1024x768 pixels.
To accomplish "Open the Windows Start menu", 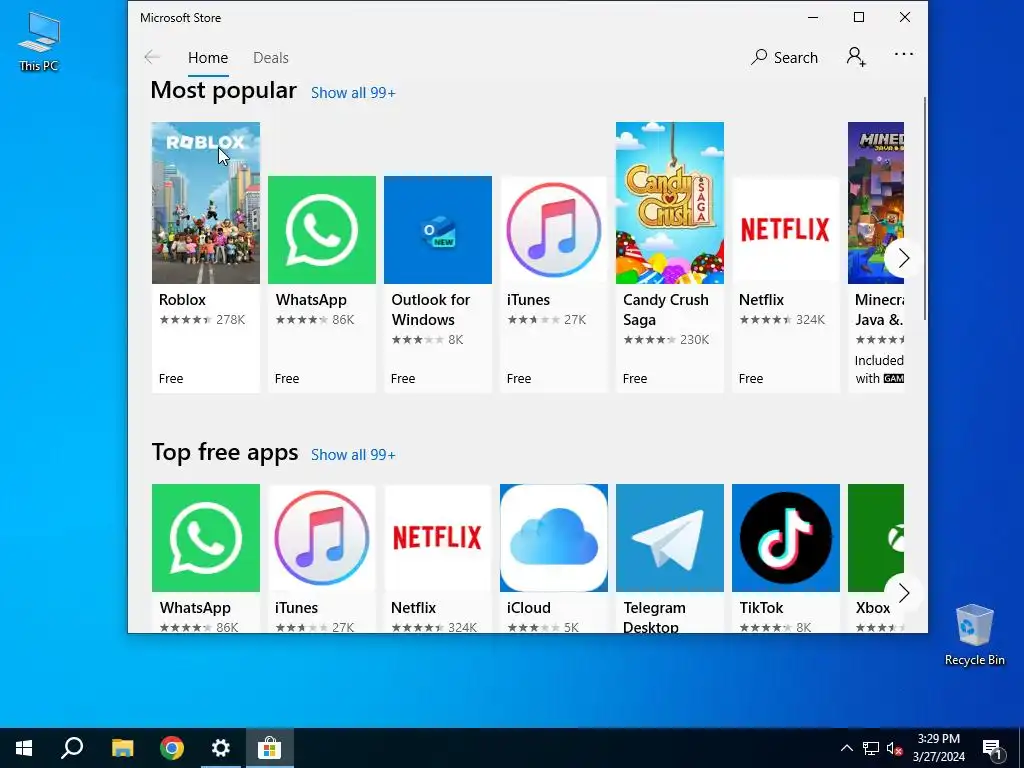I will pyautogui.click(x=24, y=748).
